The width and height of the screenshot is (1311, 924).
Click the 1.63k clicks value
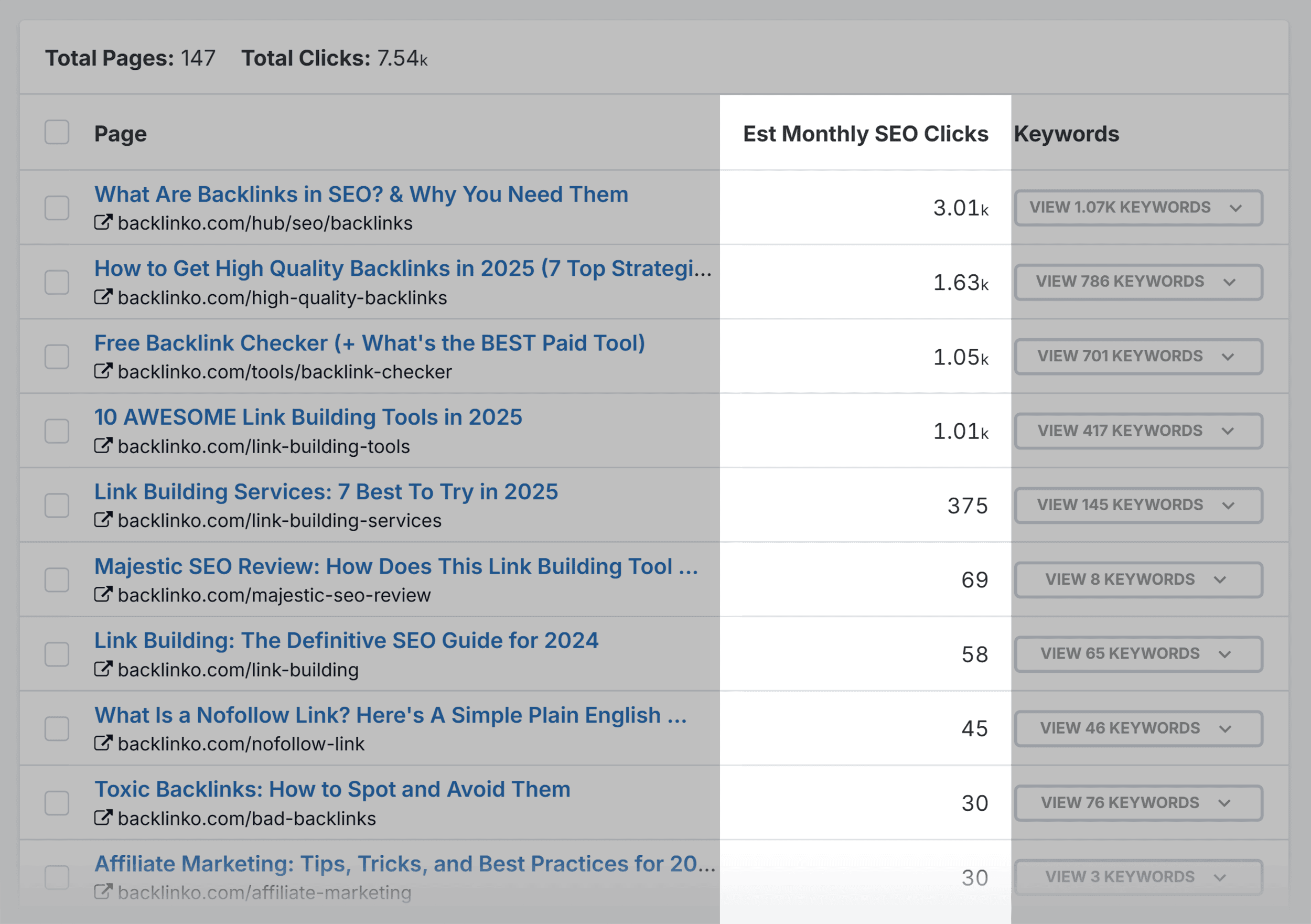(x=960, y=283)
